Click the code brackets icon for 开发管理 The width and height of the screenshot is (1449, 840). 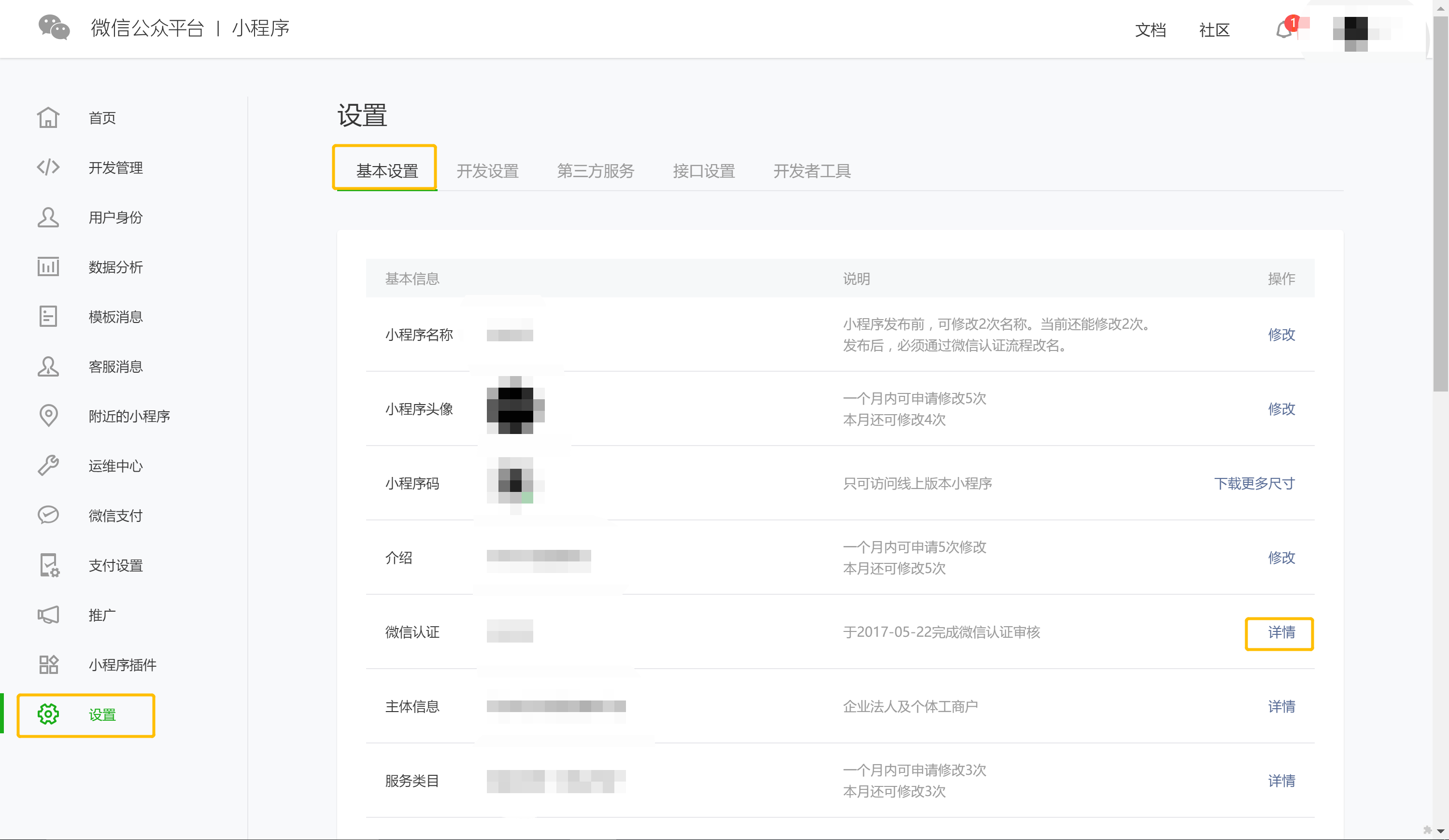[x=48, y=167]
